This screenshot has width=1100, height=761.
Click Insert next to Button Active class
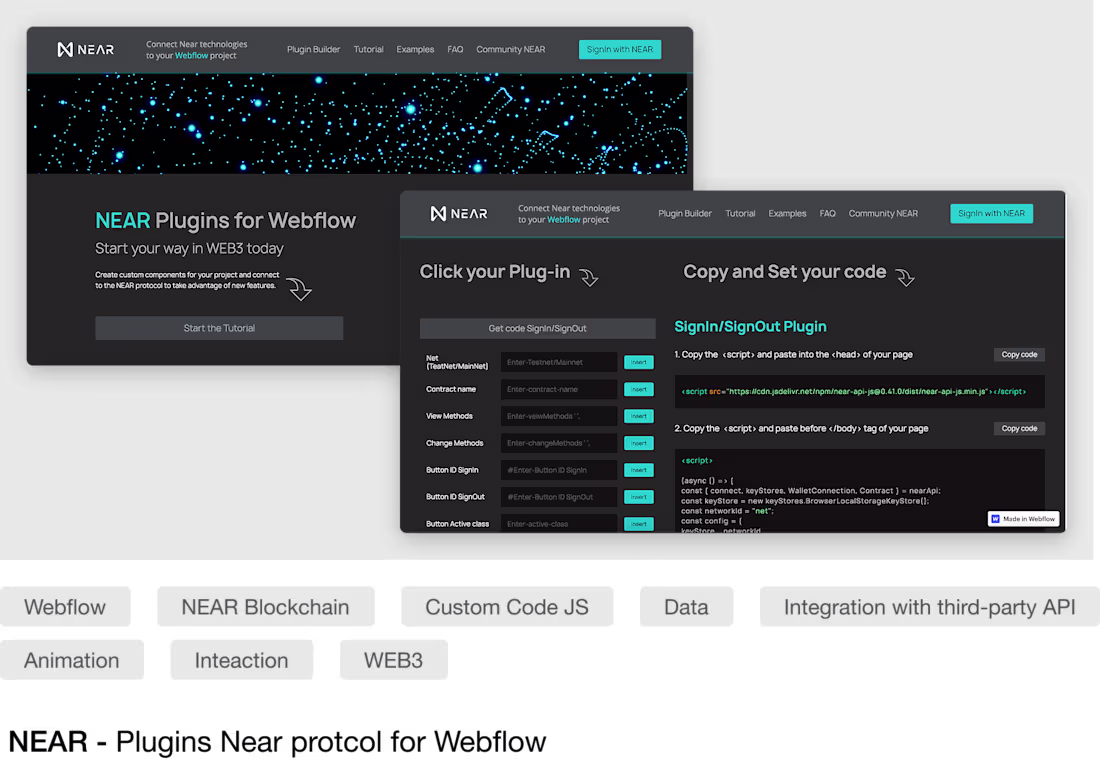(x=638, y=524)
